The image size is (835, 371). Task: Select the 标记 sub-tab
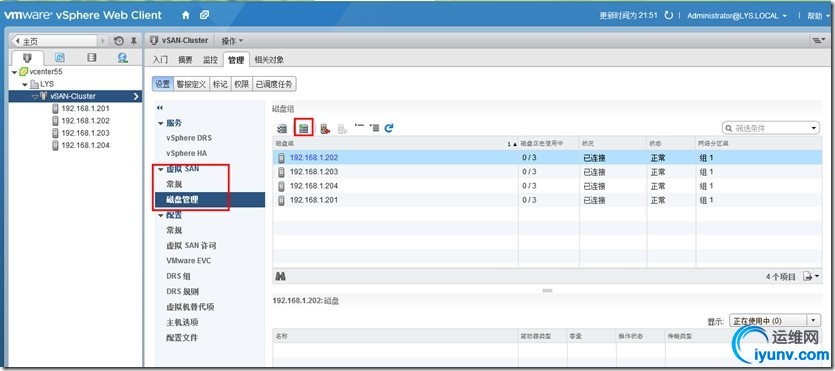pyautogui.click(x=220, y=84)
